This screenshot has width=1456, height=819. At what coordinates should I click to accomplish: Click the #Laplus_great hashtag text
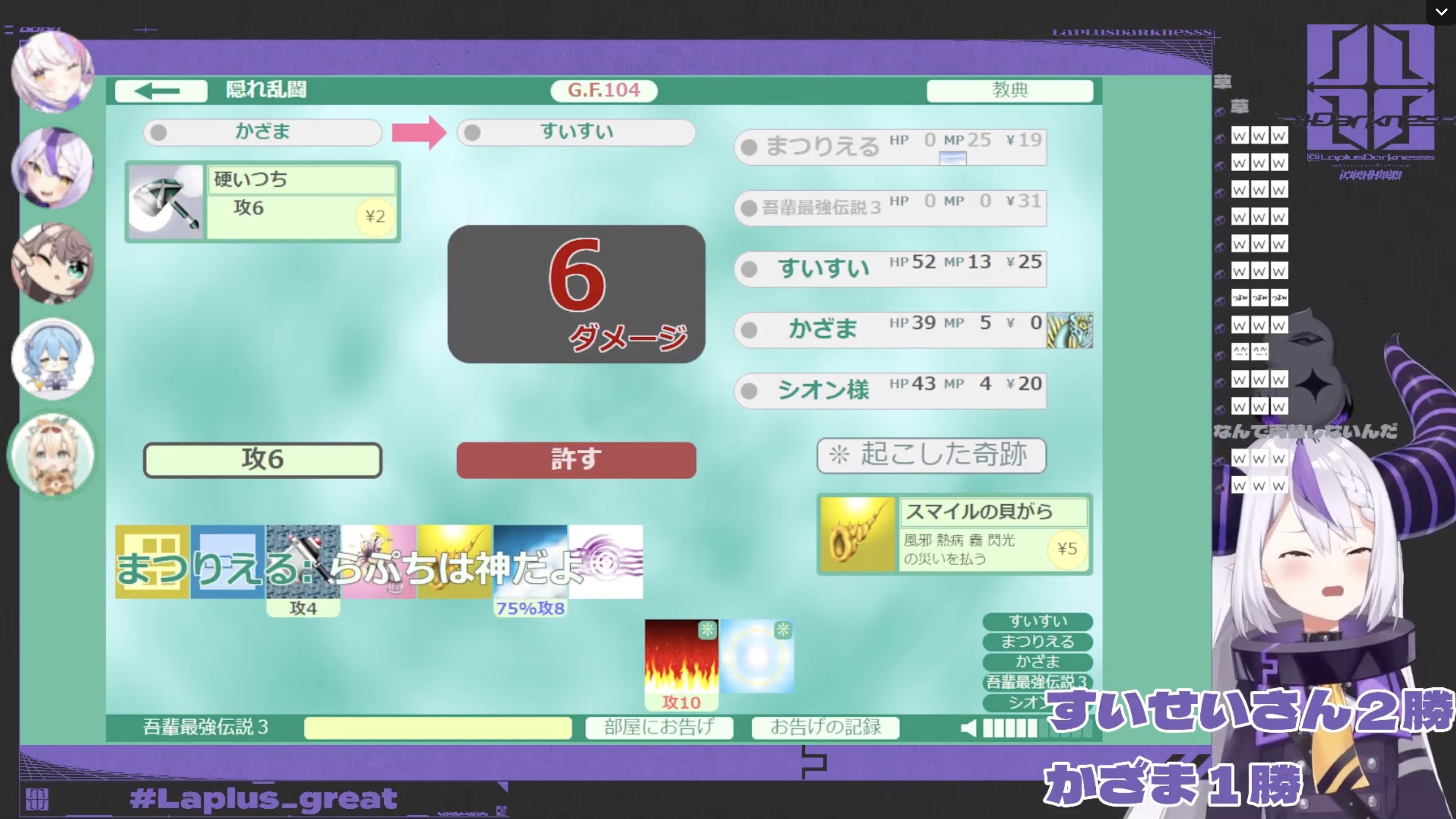(263, 798)
